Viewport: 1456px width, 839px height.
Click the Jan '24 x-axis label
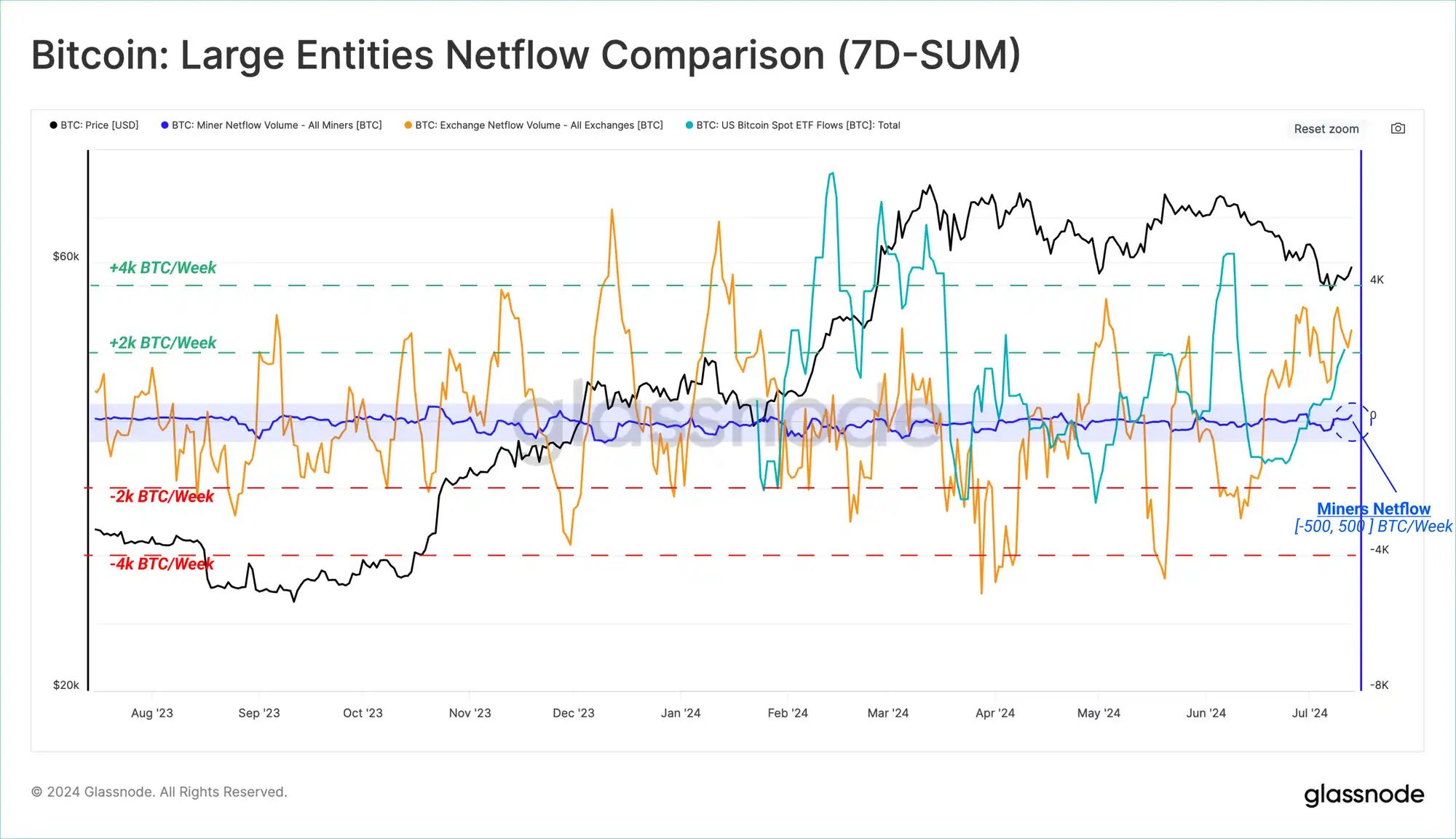tap(681, 713)
